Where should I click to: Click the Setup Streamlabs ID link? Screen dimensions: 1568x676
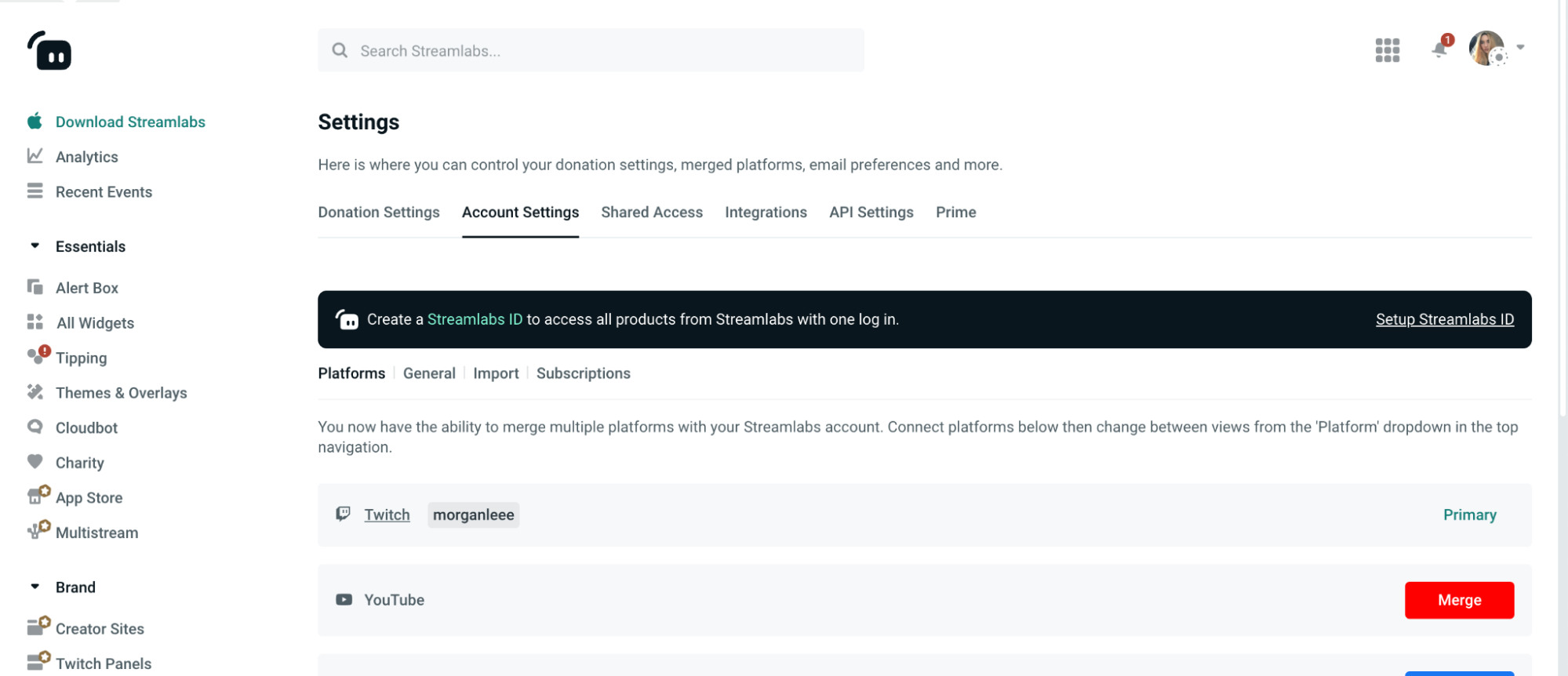coord(1444,319)
